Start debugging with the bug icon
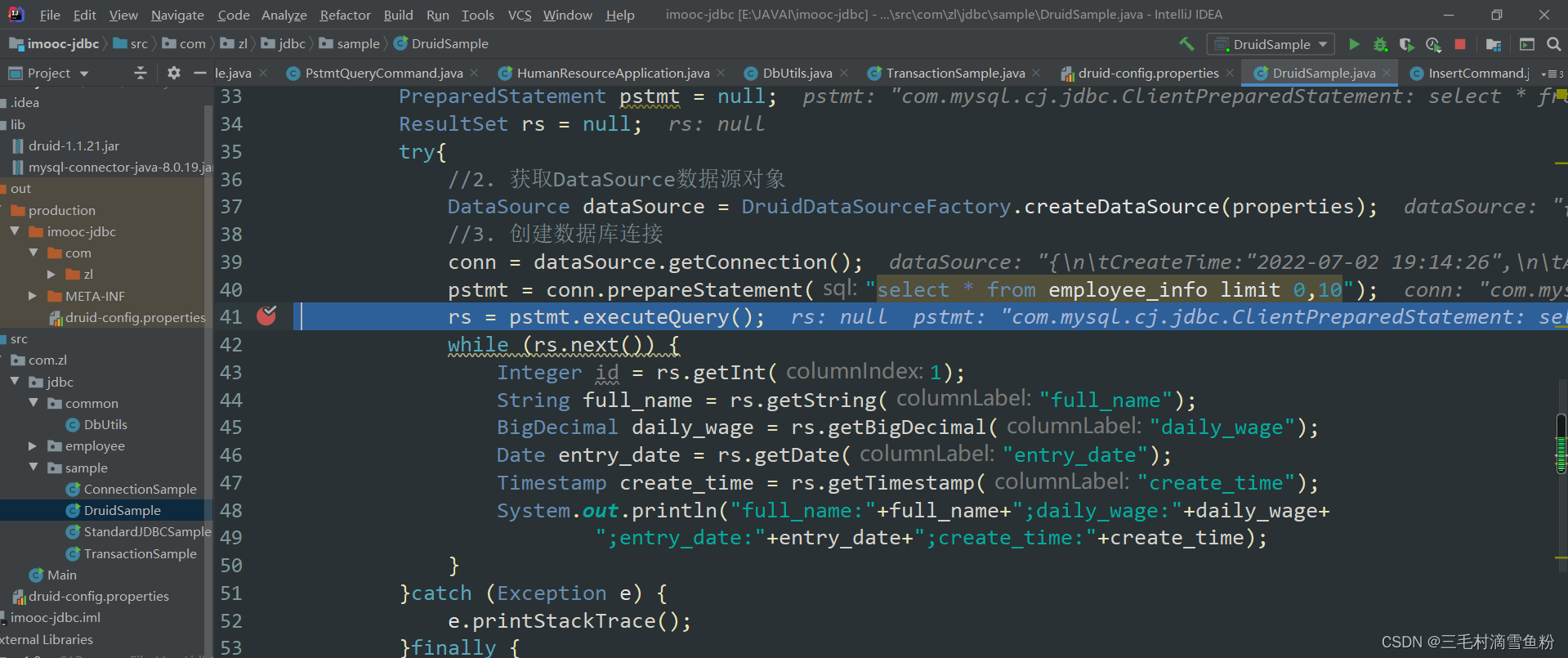 (x=1380, y=44)
